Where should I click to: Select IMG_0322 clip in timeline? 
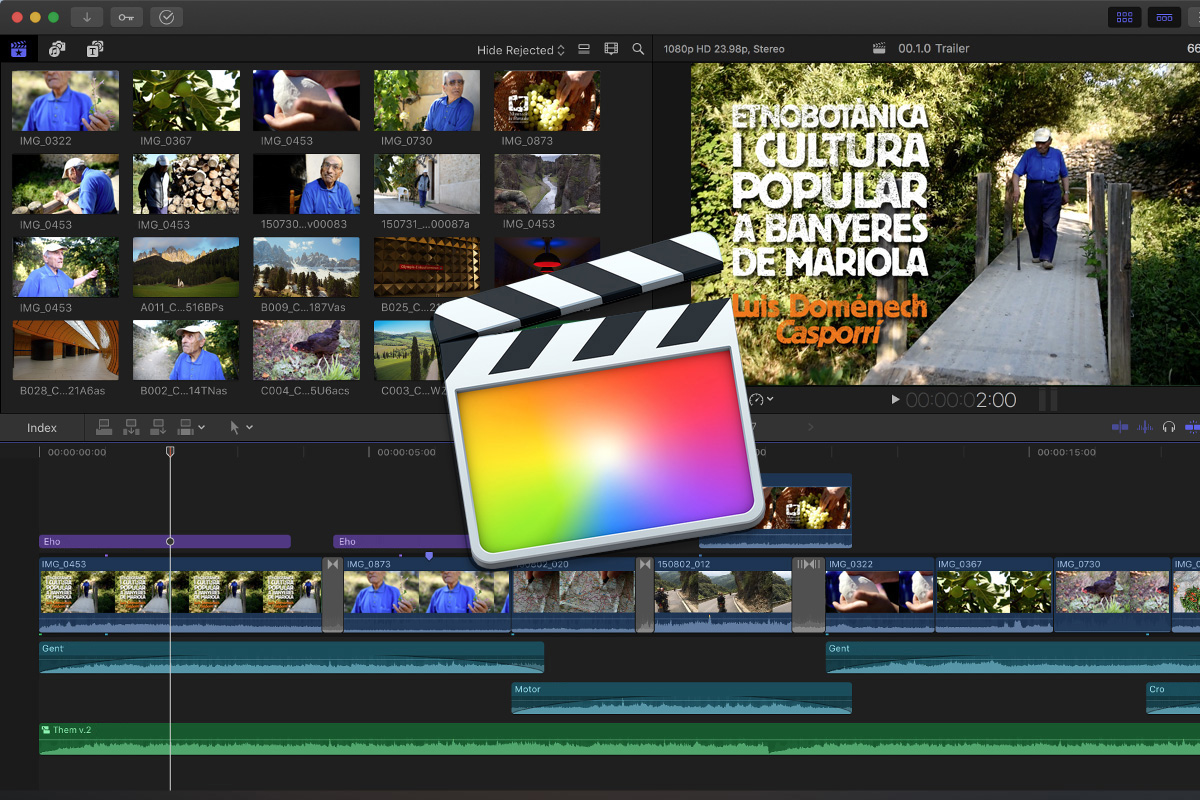coord(880,595)
